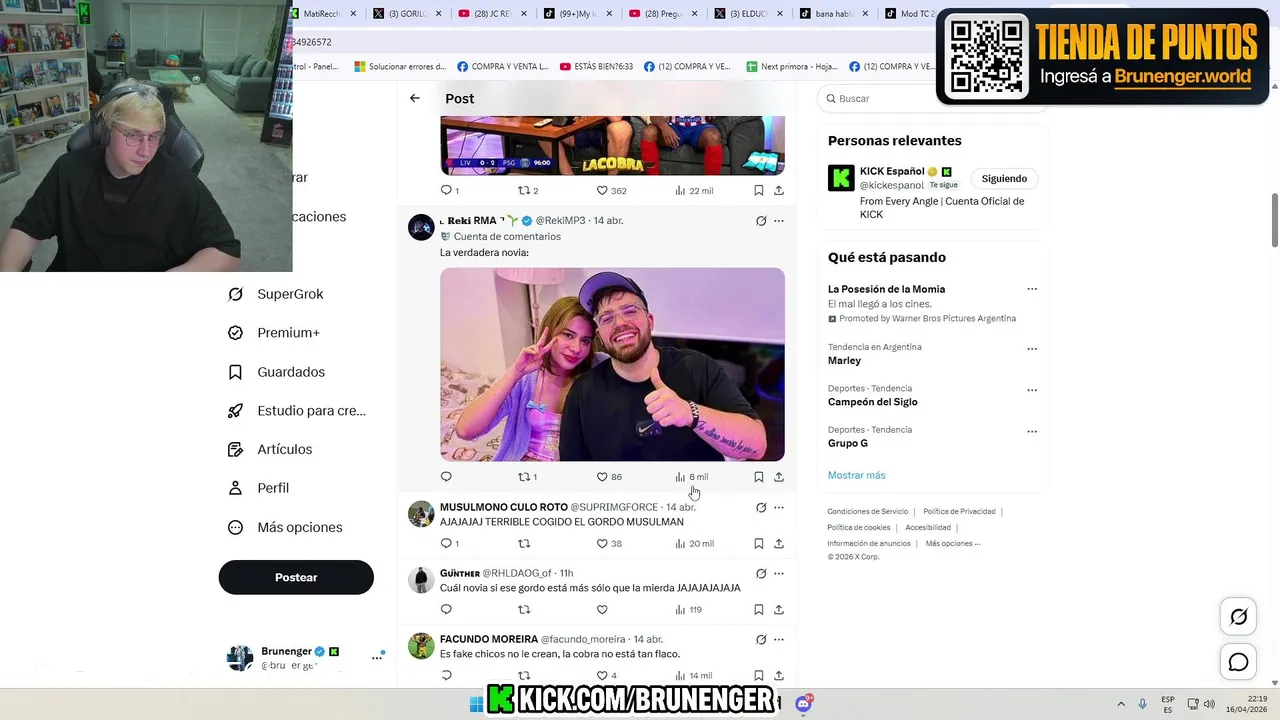The image size is (1280, 720).
Task: Repost the @RHLDAOG_of comment
Action: click(x=524, y=610)
